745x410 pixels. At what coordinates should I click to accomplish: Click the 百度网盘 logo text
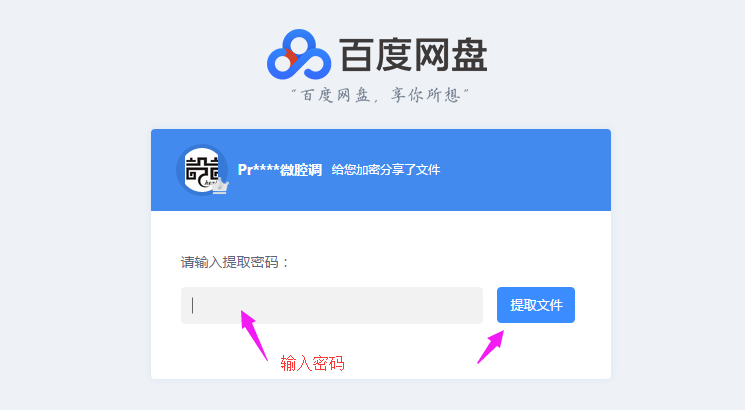413,55
